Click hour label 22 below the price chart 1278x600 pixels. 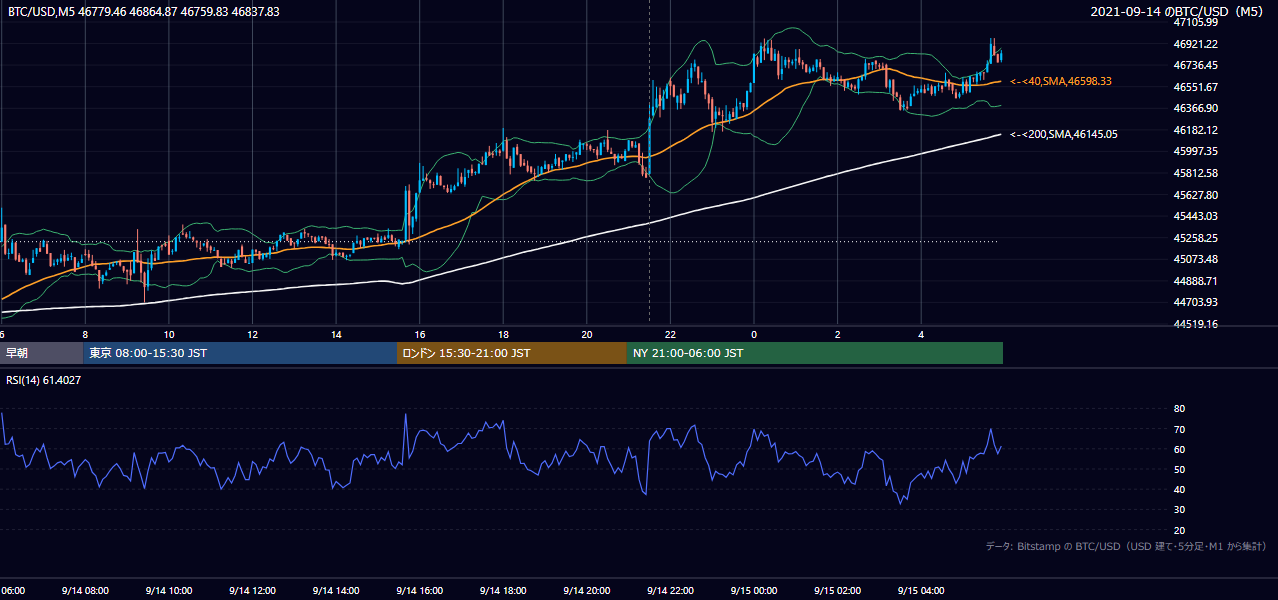(670, 334)
